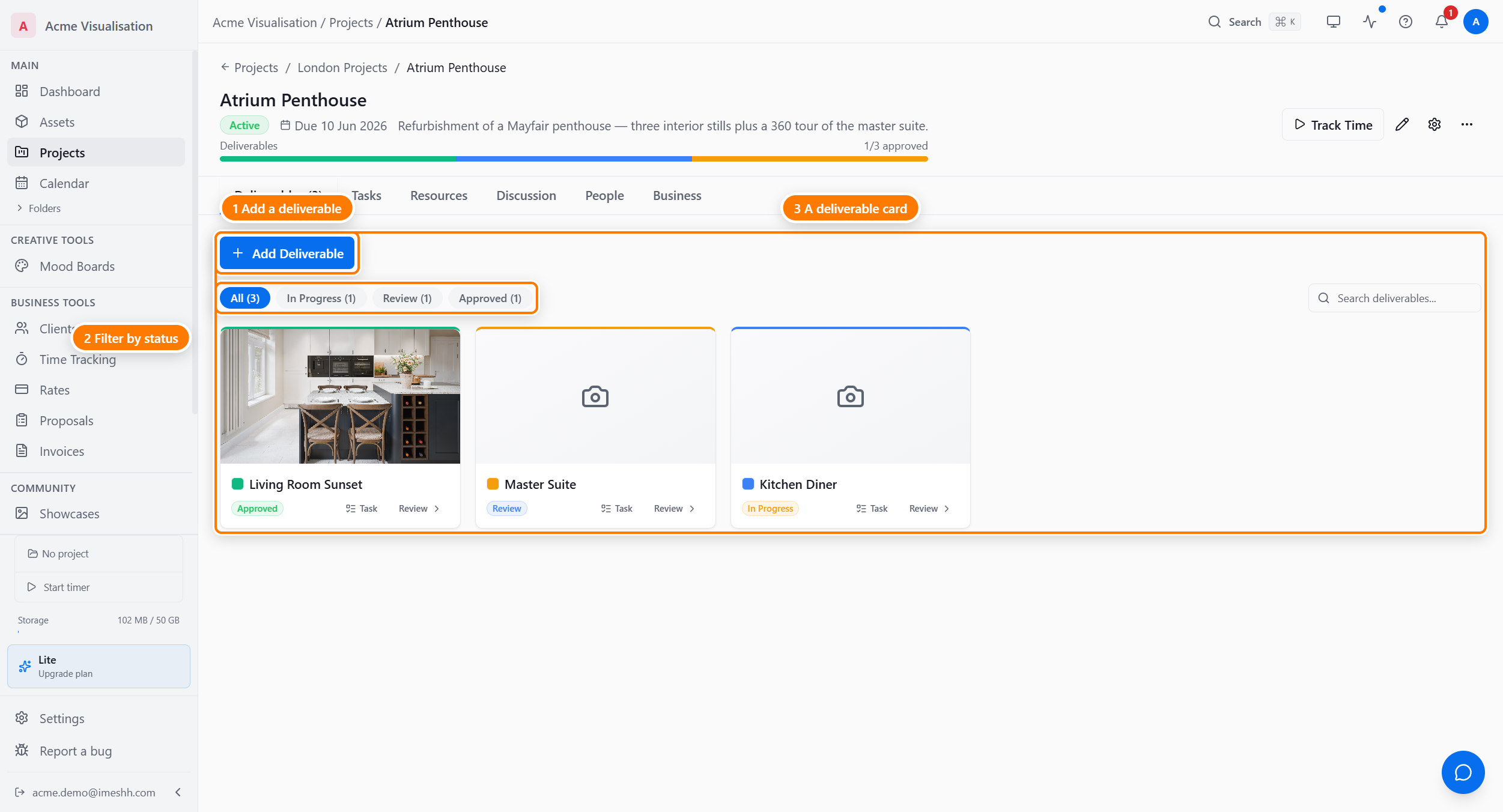Click the In Progress status badge on card

(770, 509)
